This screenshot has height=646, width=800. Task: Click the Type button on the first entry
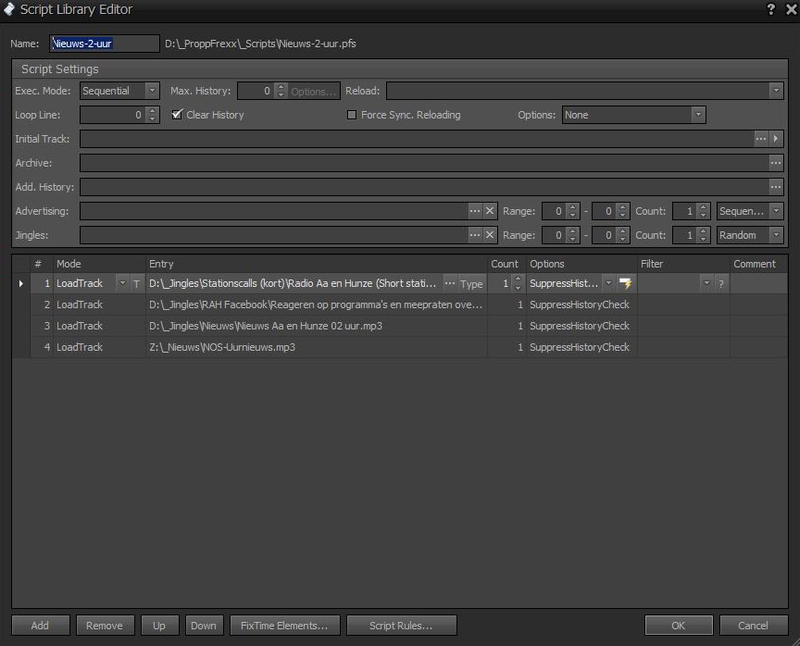tap(469, 284)
